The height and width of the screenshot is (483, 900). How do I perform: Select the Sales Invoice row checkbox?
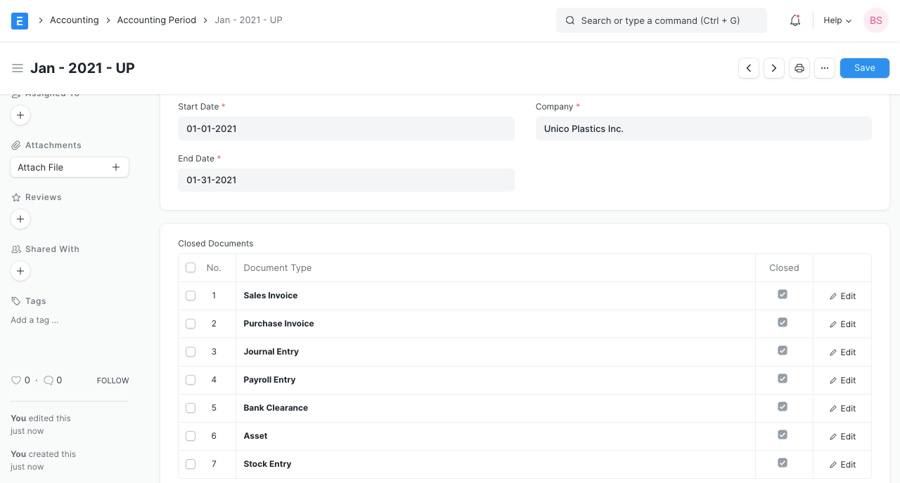[x=190, y=296]
